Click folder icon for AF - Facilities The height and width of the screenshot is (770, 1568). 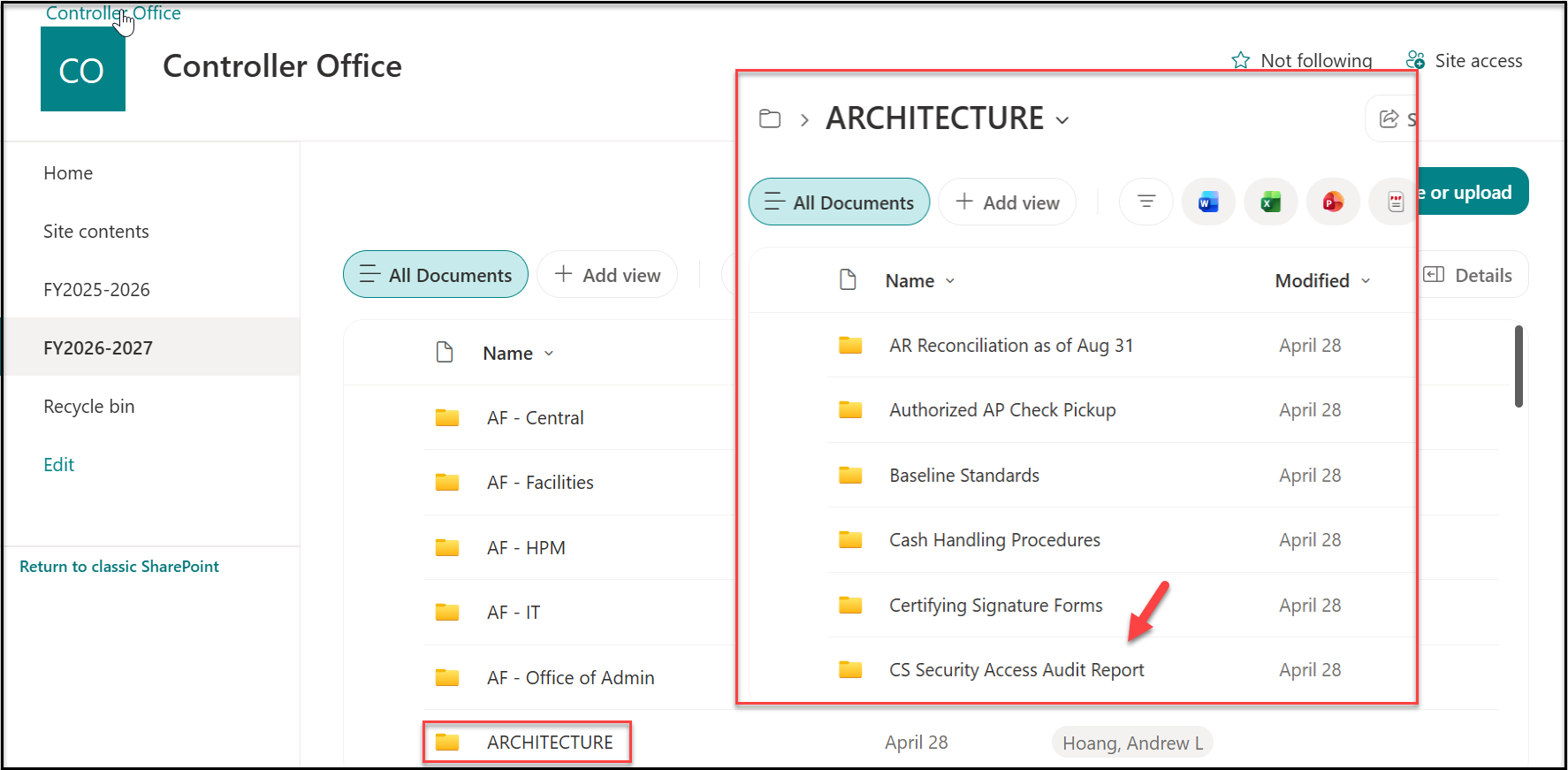tap(447, 482)
